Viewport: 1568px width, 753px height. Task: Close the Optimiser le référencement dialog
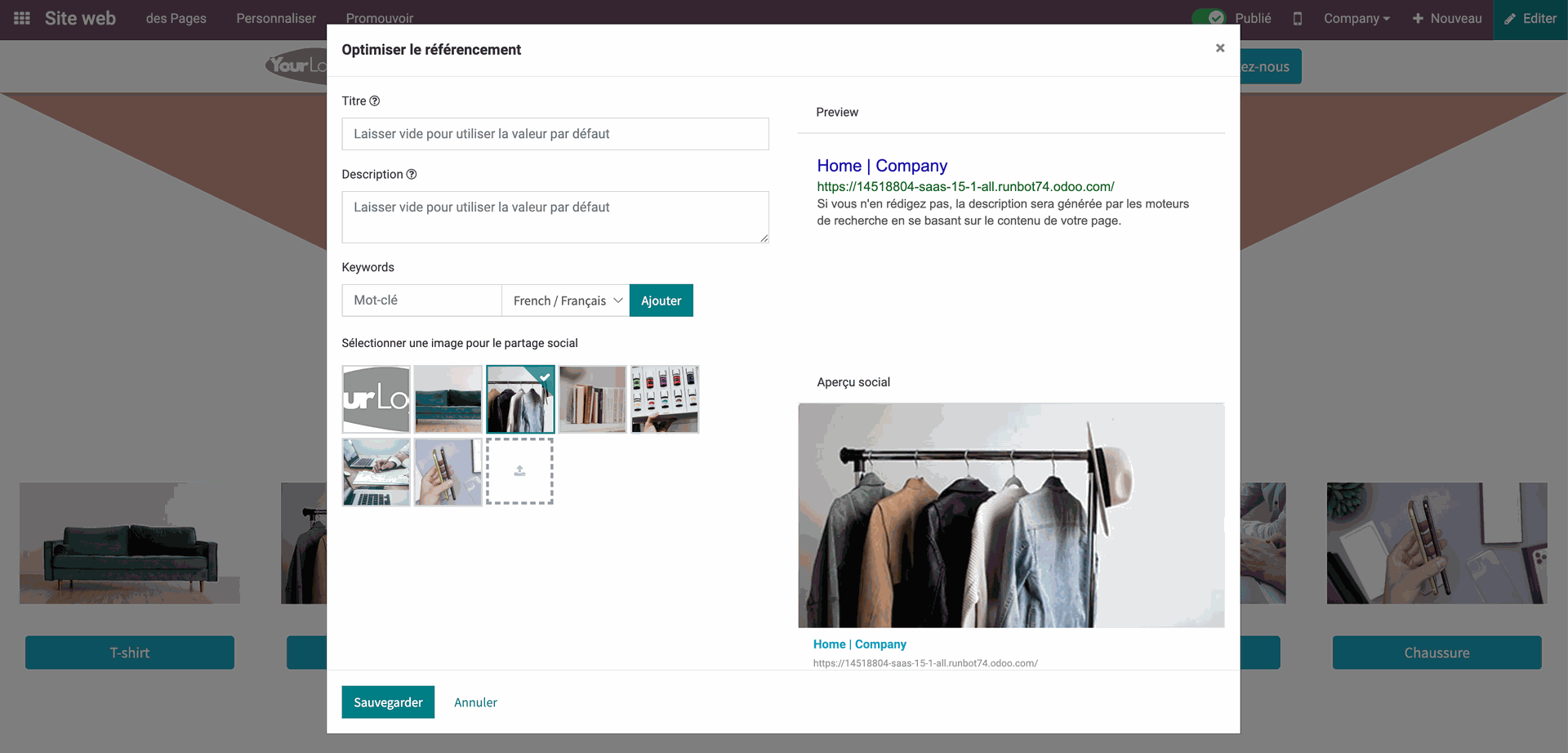1220,47
